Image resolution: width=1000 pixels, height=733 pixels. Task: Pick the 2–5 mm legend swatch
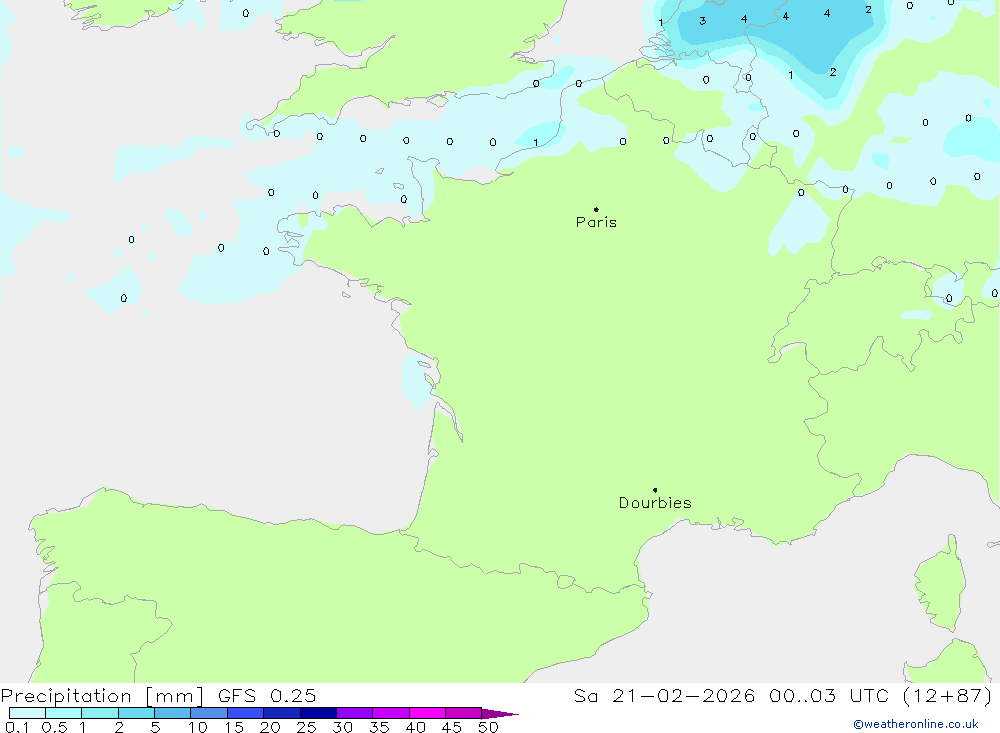click(136, 713)
